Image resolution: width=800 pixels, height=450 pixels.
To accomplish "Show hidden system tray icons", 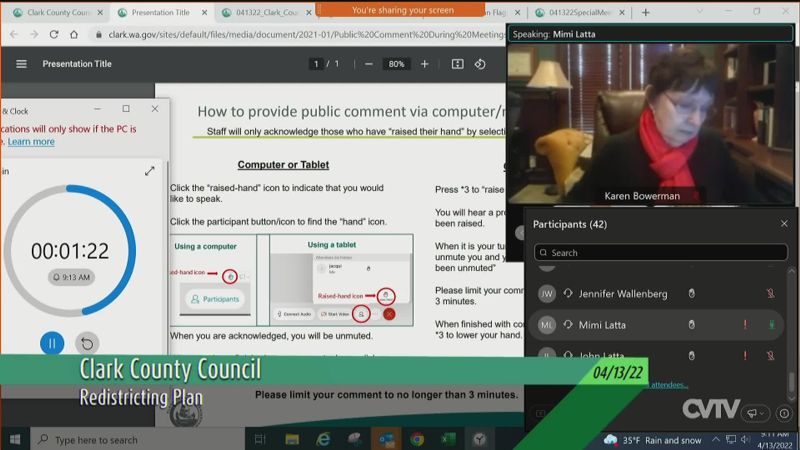I will 717,439.
